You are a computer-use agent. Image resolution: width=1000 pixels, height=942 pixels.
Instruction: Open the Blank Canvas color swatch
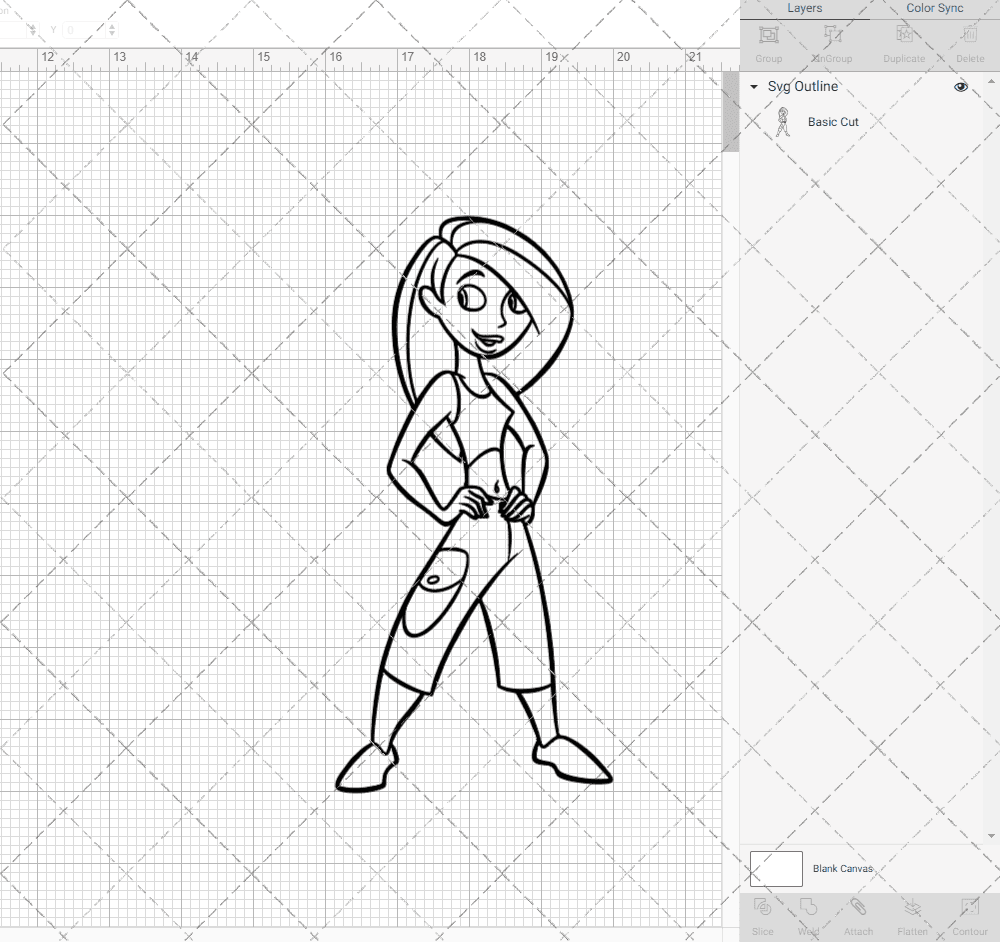click(x=776, y=868)
